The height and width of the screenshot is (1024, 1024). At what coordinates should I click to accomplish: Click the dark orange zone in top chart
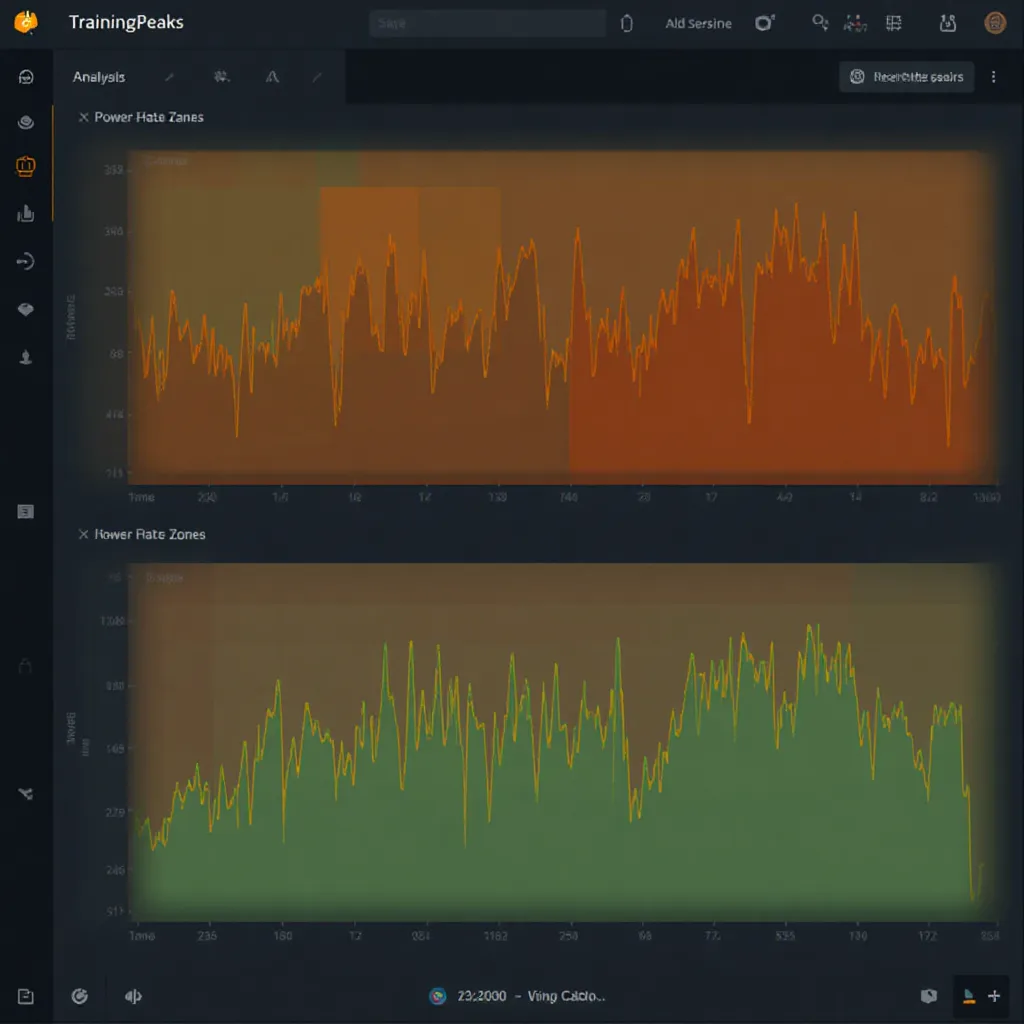click(760, 400)
